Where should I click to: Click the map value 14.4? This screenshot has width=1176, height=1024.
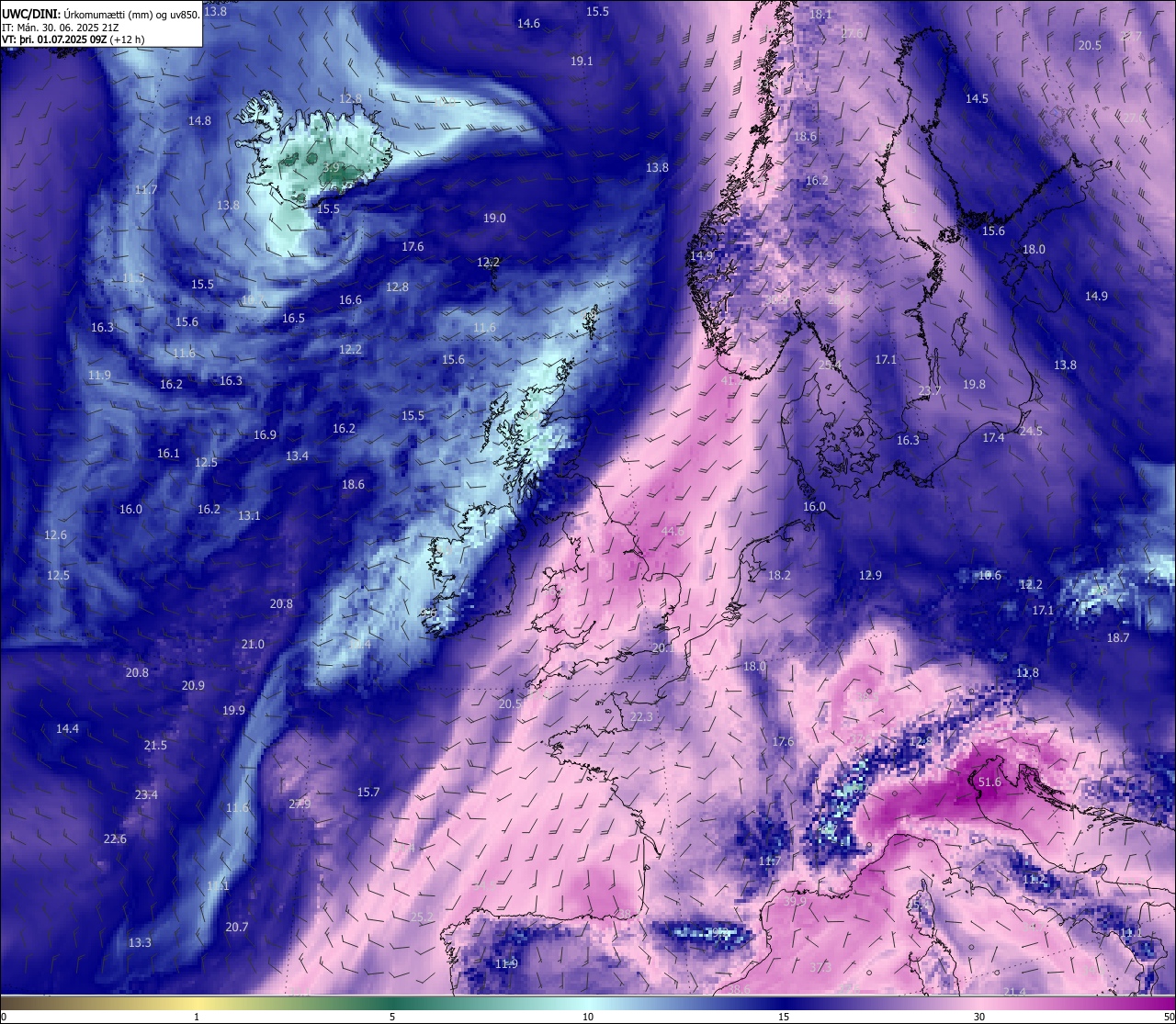click(67, 729)
